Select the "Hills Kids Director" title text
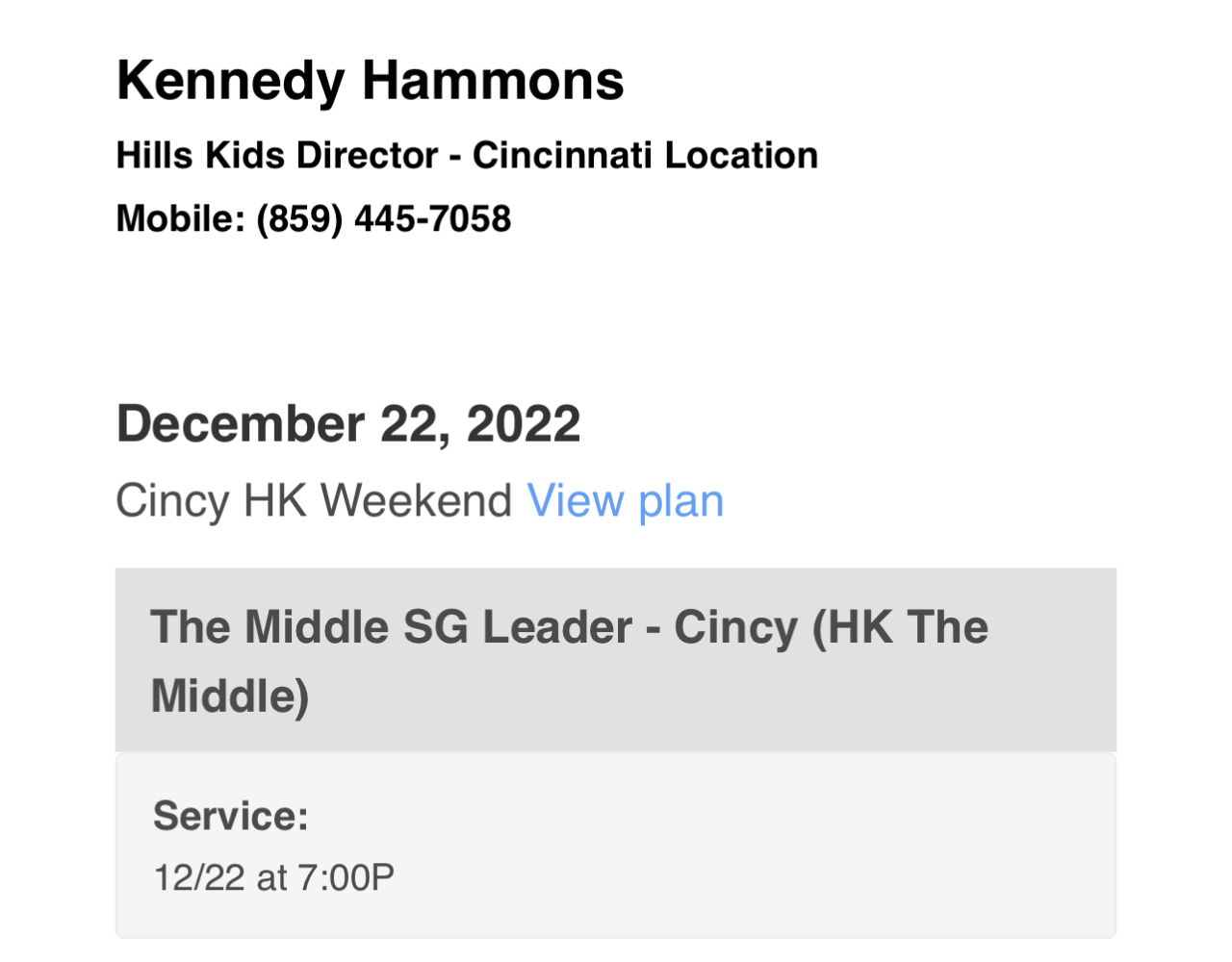This screenshot has height=962, width=1232. click(x=277, y=156)
